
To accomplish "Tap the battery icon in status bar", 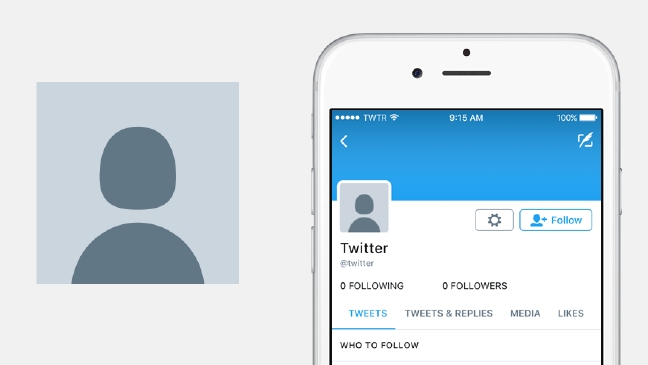I will tap(588, 118).
